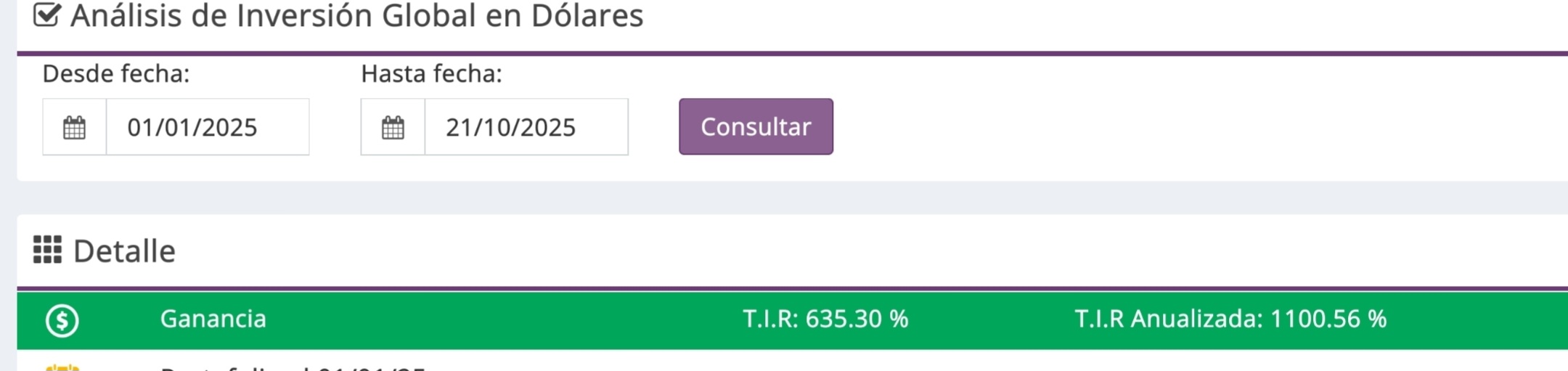
Task: Click the T.I.R Anualizada 1100.56 % value
Action: pyautogui.click(x=1230, y=319)
